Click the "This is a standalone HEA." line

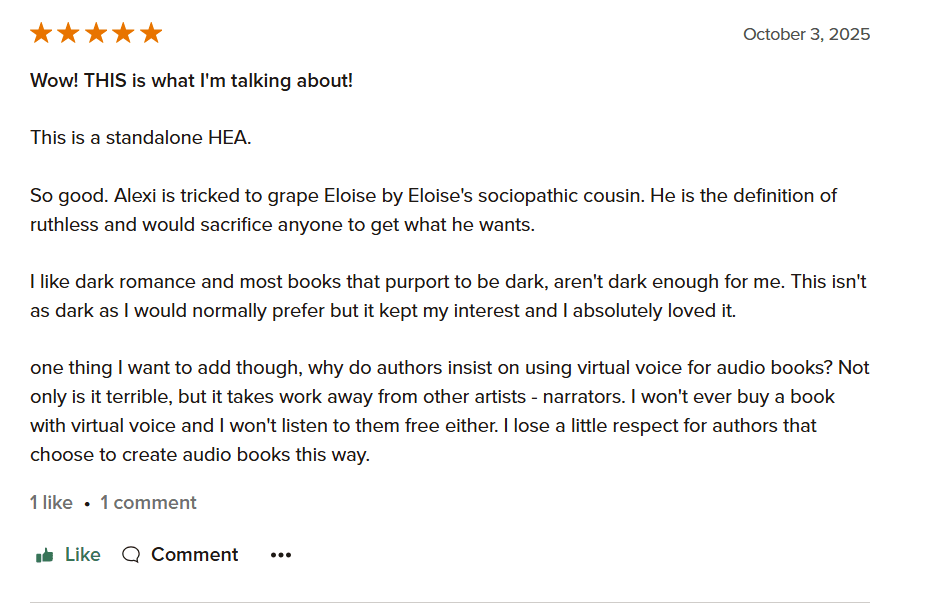tap(141, 137)
